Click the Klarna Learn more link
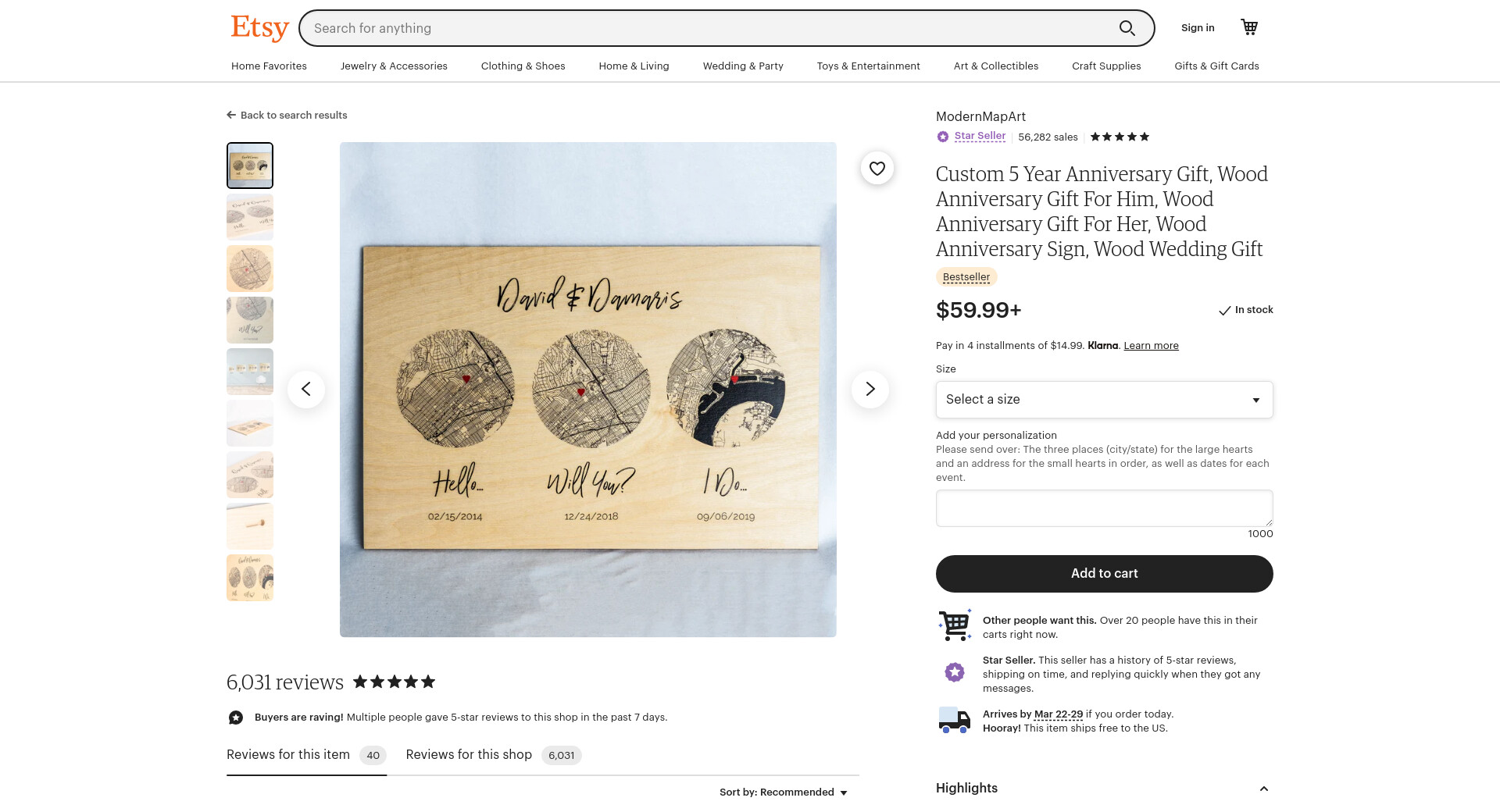 pos(1151,346)
